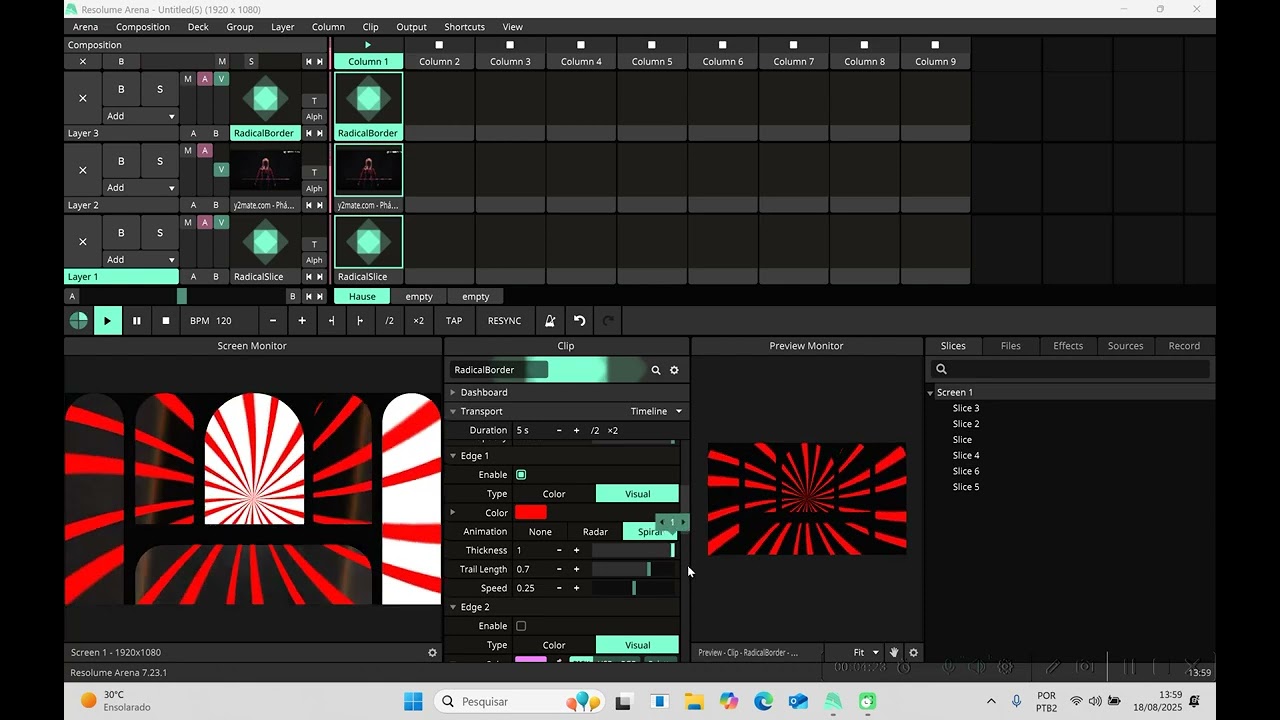Bypass Layer 3 with the B toggle
1280x720 pixels.
click(122, 89)
